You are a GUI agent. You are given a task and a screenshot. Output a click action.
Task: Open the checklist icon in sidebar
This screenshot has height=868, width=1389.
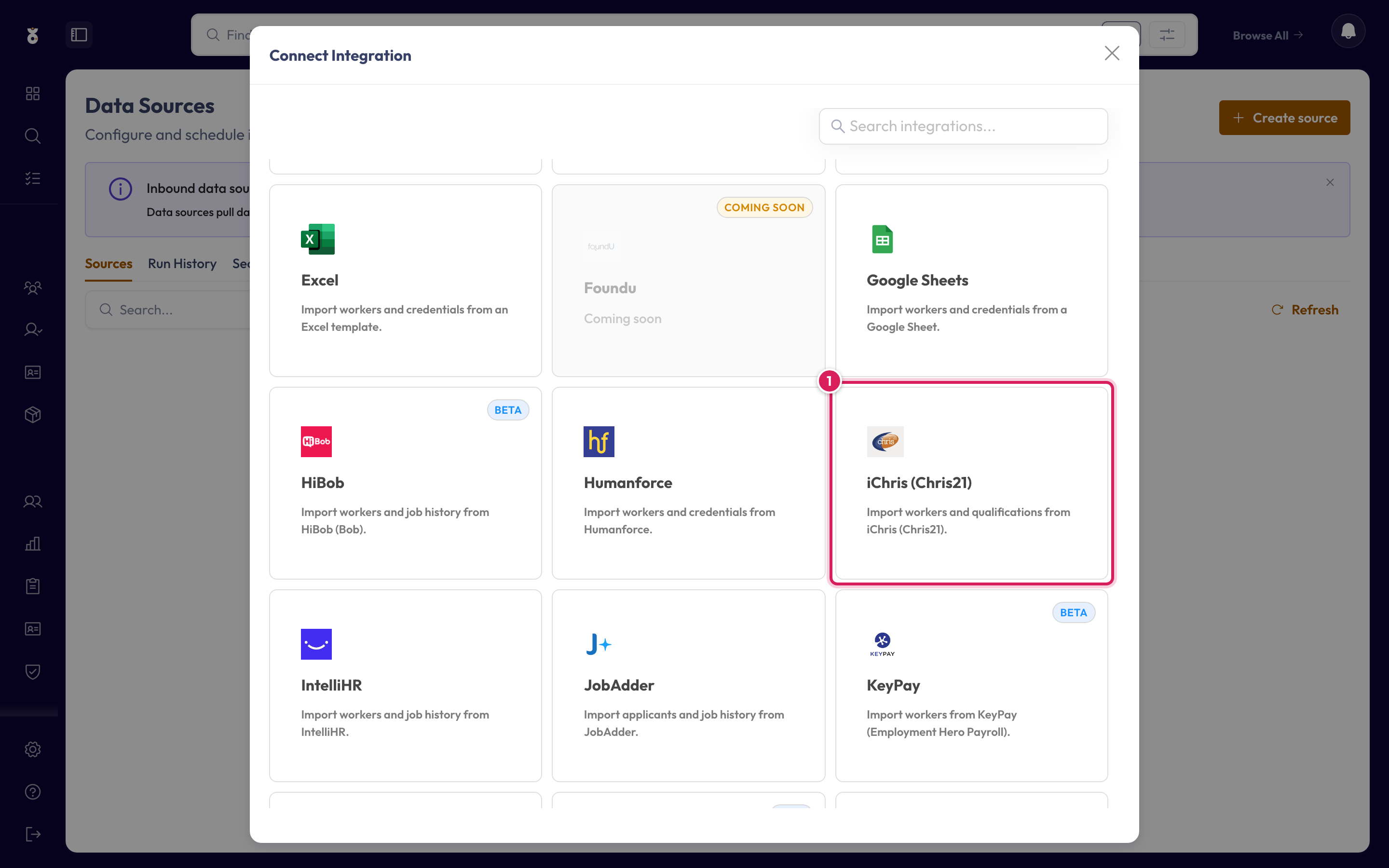[33, 178]
